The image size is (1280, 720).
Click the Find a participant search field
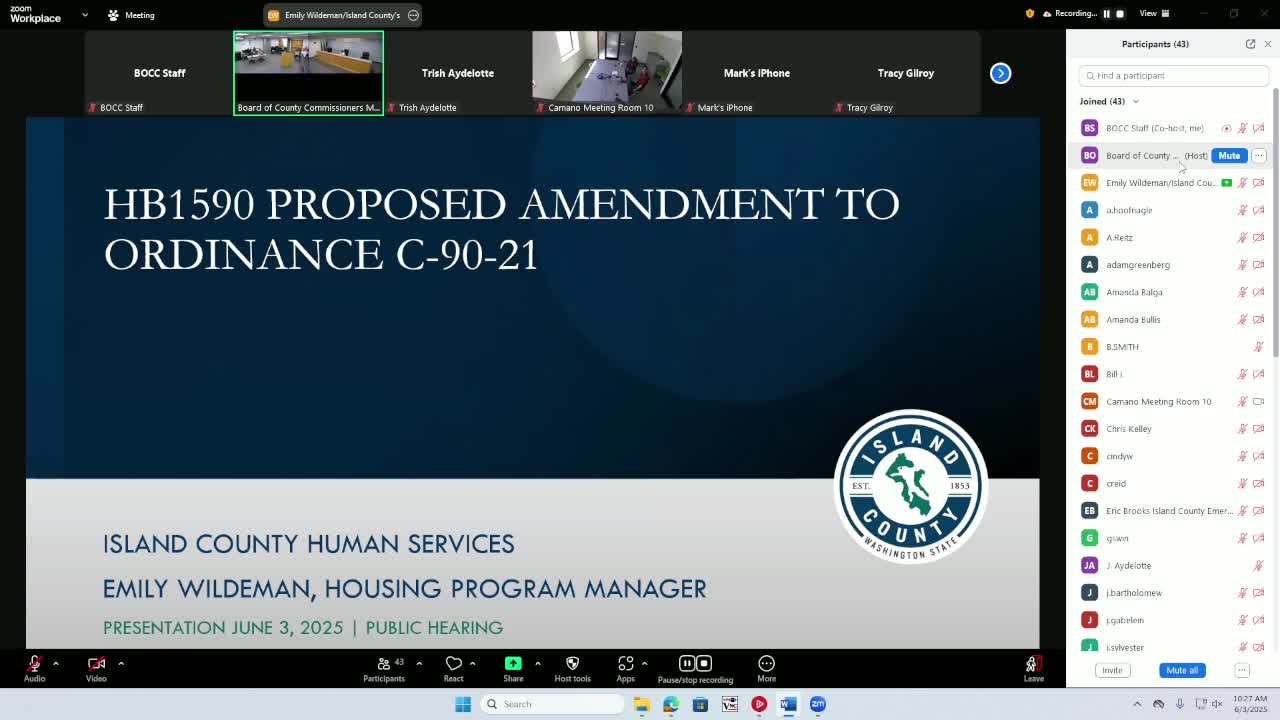tap(1175, 76)
